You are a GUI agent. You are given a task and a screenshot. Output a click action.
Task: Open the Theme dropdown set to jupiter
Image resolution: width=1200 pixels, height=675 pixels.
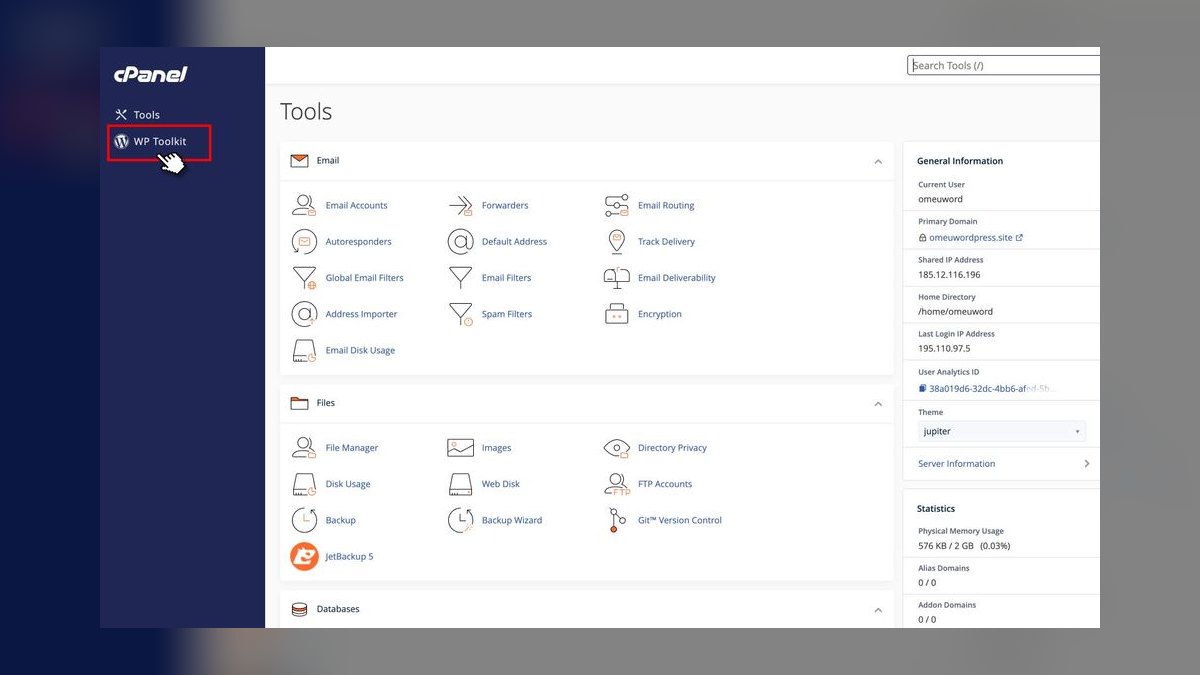click(x=1002, y=431)
